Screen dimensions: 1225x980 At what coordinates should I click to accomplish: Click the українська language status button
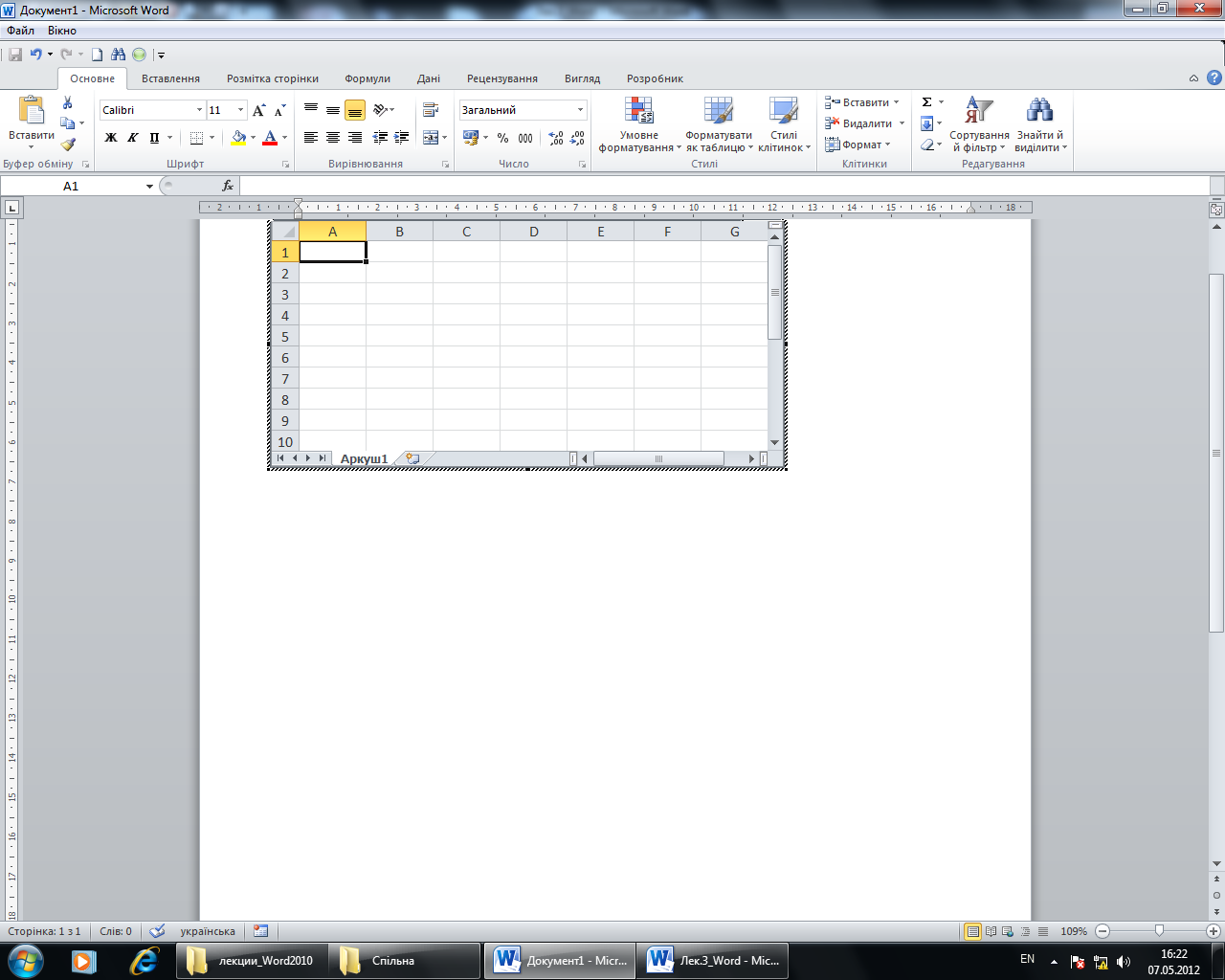pos(208,931)
